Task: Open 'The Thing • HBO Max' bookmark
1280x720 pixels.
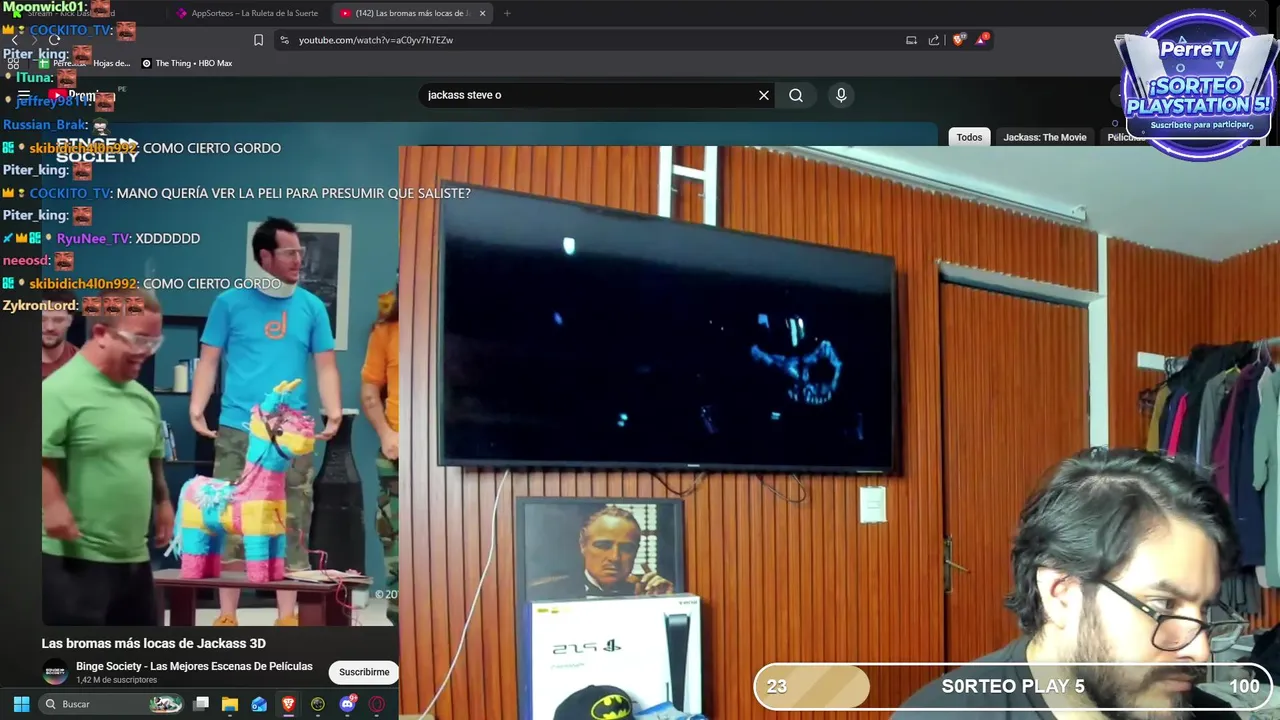Action: coord(187,63)
